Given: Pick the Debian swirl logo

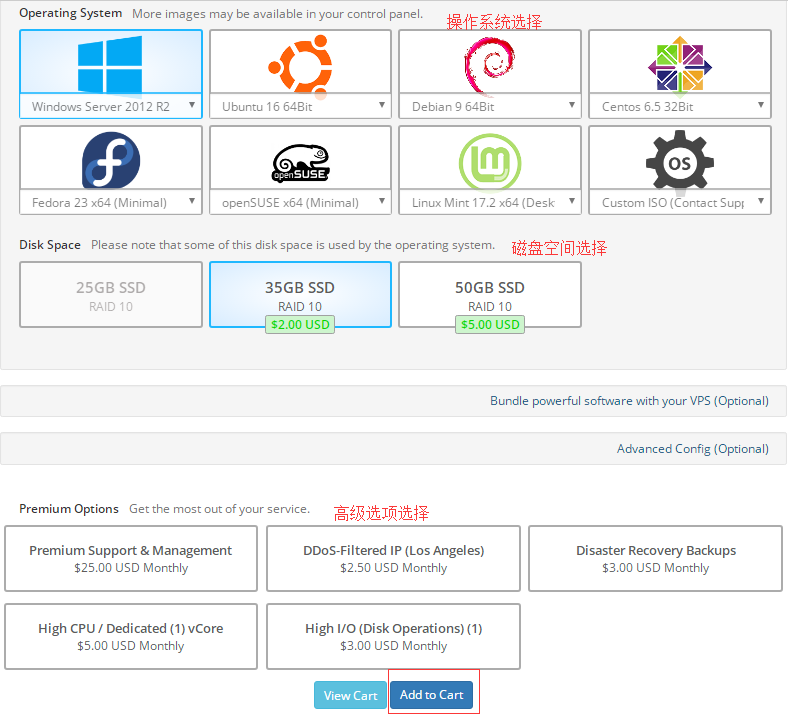Looking at the screenshot, I should [x=489, y=66].
